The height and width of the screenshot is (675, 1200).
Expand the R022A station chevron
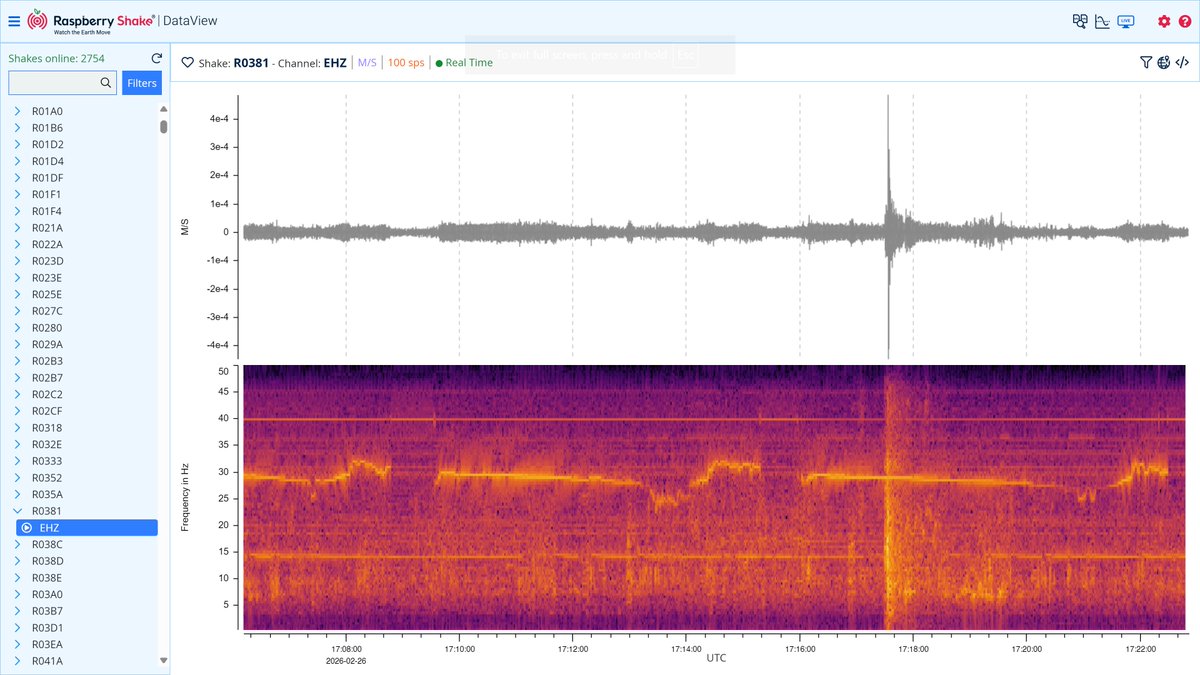click(17, 244)
